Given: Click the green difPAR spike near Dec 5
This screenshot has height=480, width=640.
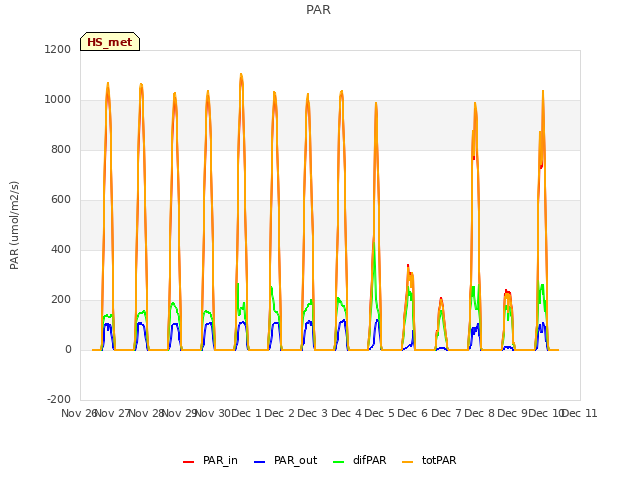Looking at the screenshot, I should [x=373, y=245].
